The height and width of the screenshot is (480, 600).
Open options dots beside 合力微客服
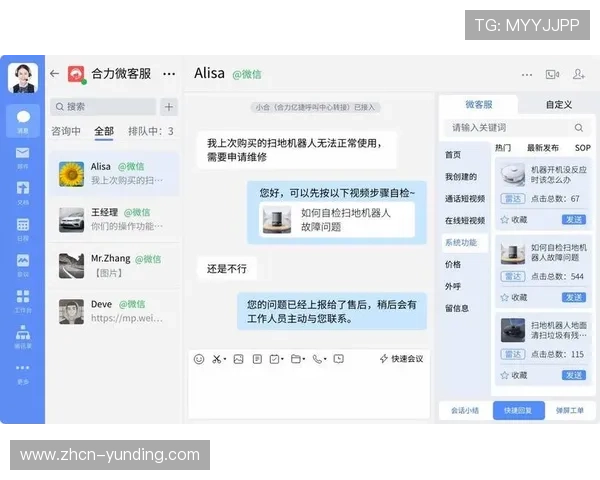point(169,74)
